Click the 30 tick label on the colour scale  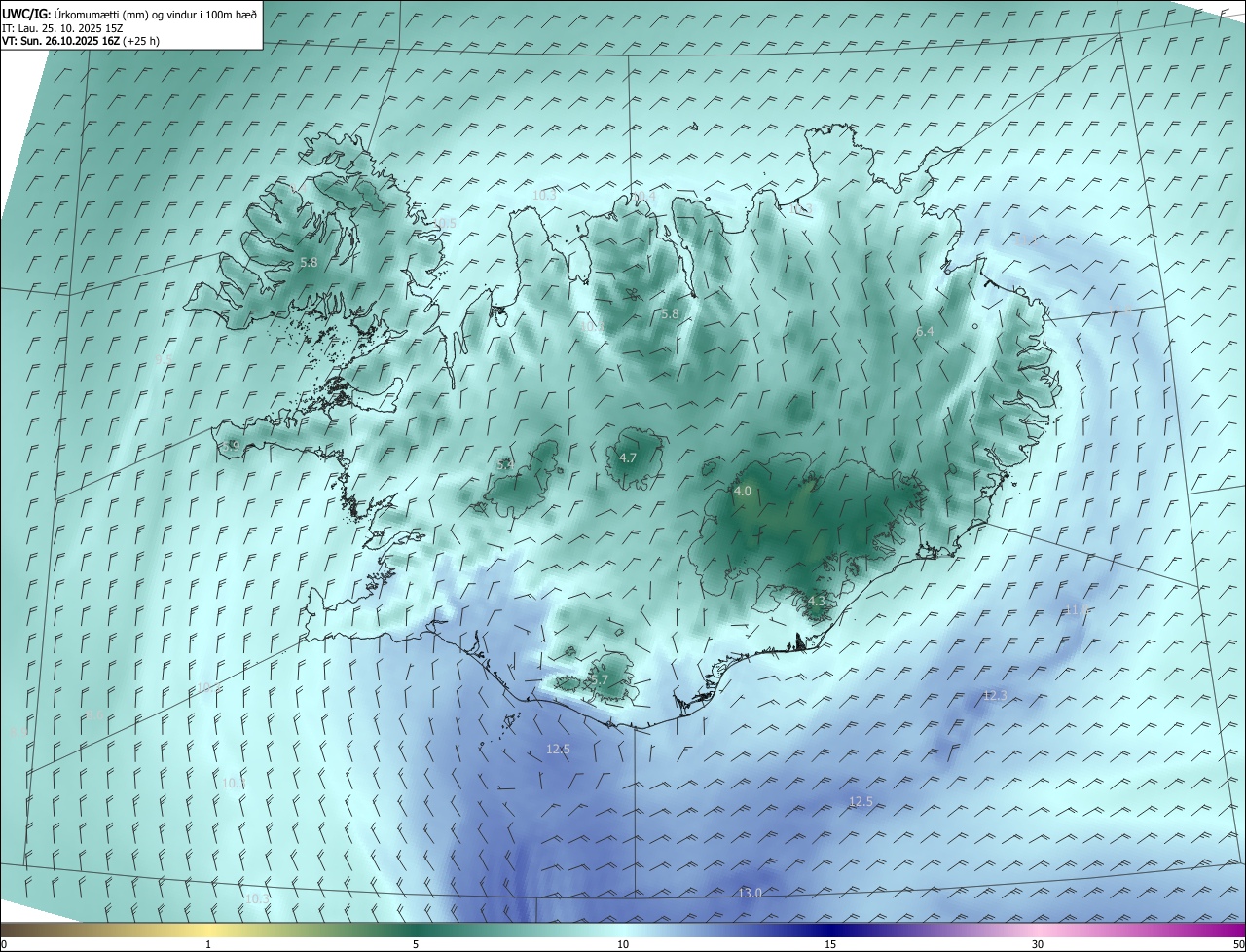(x=1038, y=944)
